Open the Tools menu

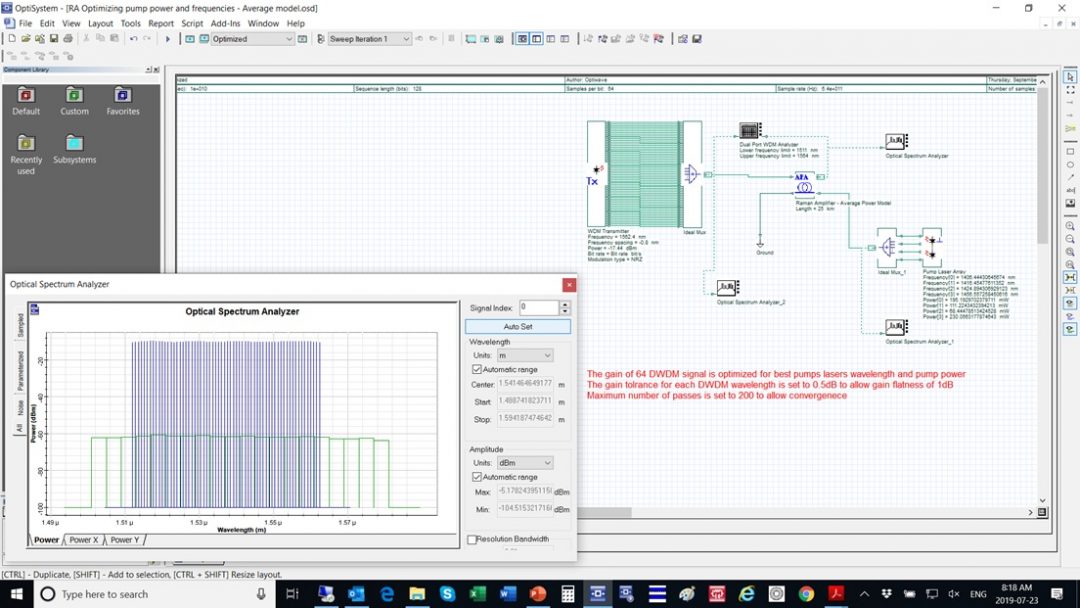(x=129, y=23)
